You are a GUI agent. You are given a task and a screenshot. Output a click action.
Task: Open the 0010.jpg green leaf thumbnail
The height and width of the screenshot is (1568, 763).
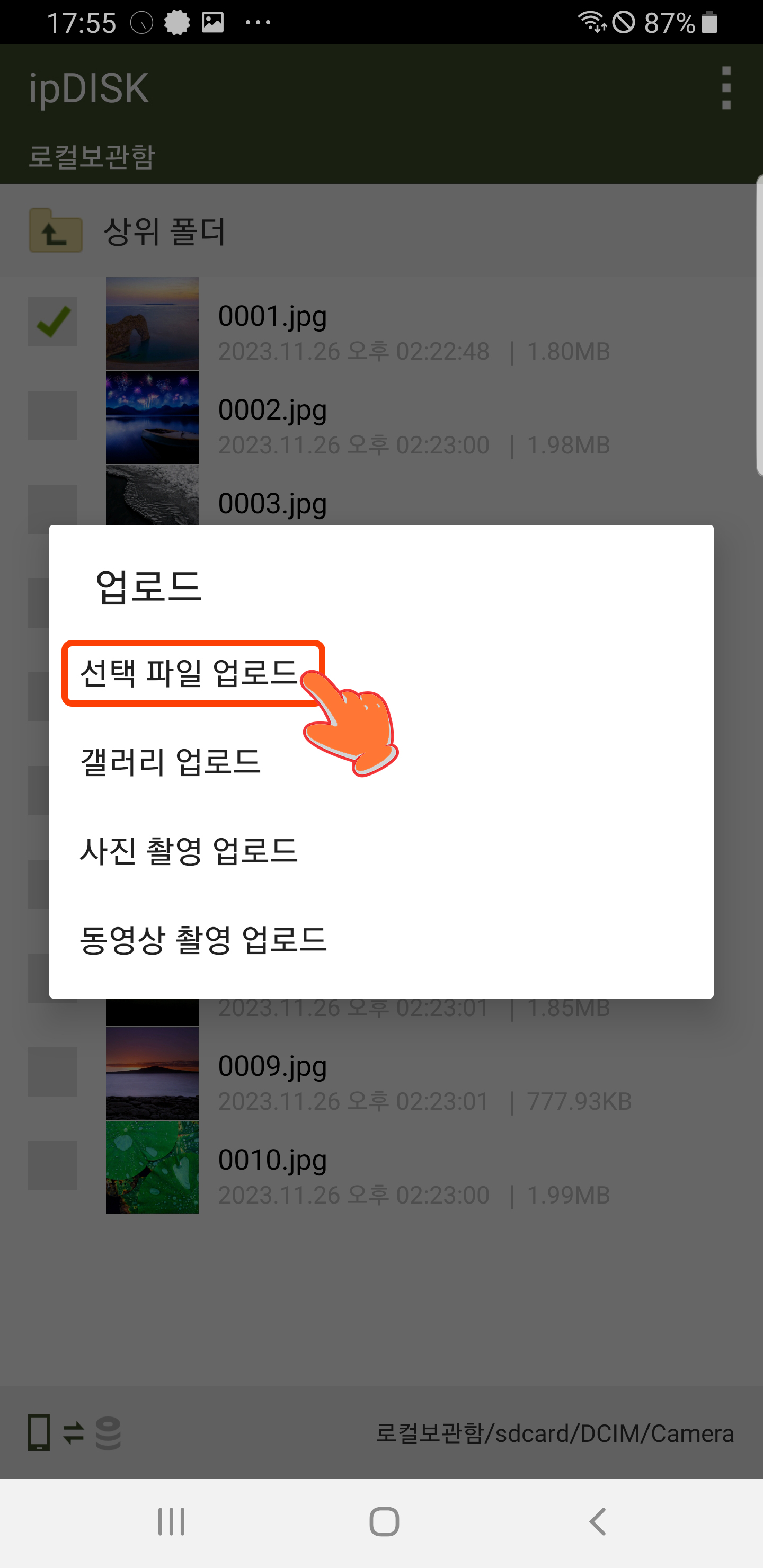(x=152, y=1168)
